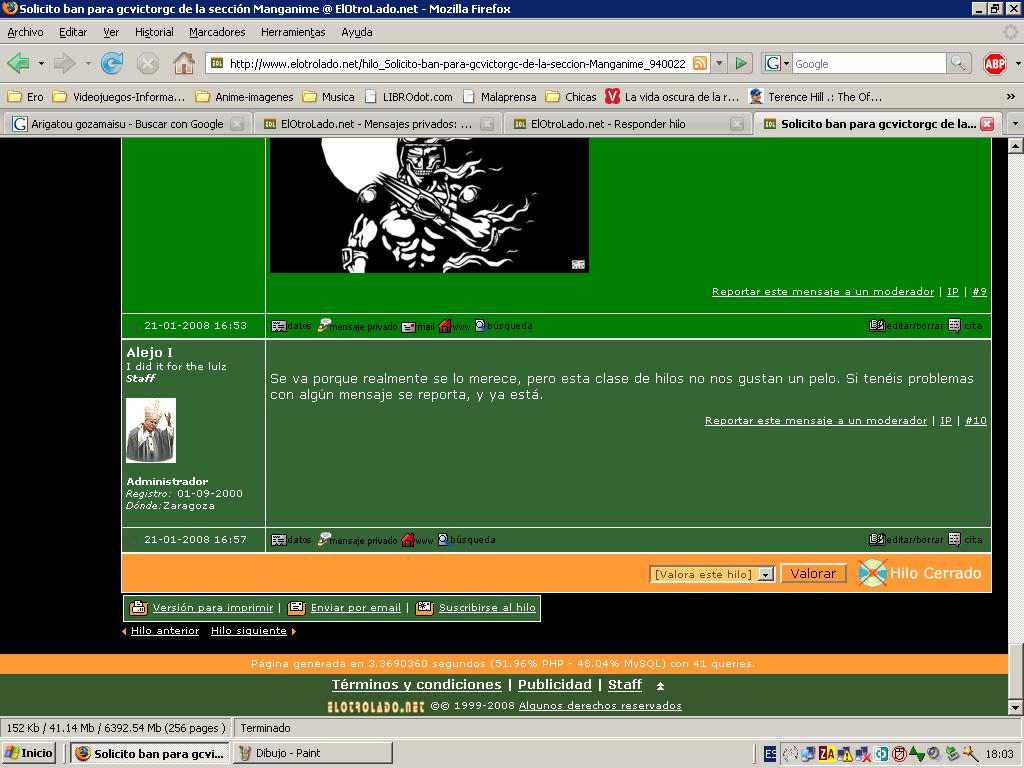Open the tab list dropdown
Viewport: 1024px width, 768px height.
pyautogui.click(x=1014, y=123)
